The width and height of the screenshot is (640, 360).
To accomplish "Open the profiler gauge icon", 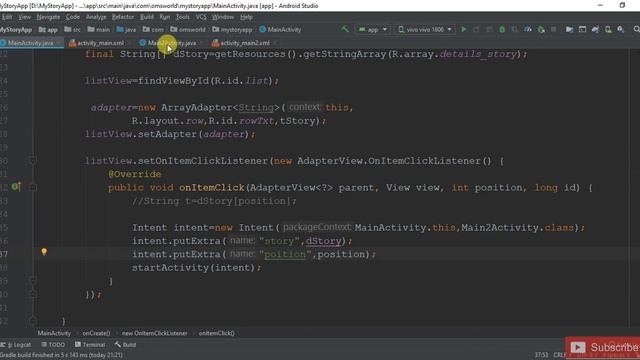I will pos(528,29).
